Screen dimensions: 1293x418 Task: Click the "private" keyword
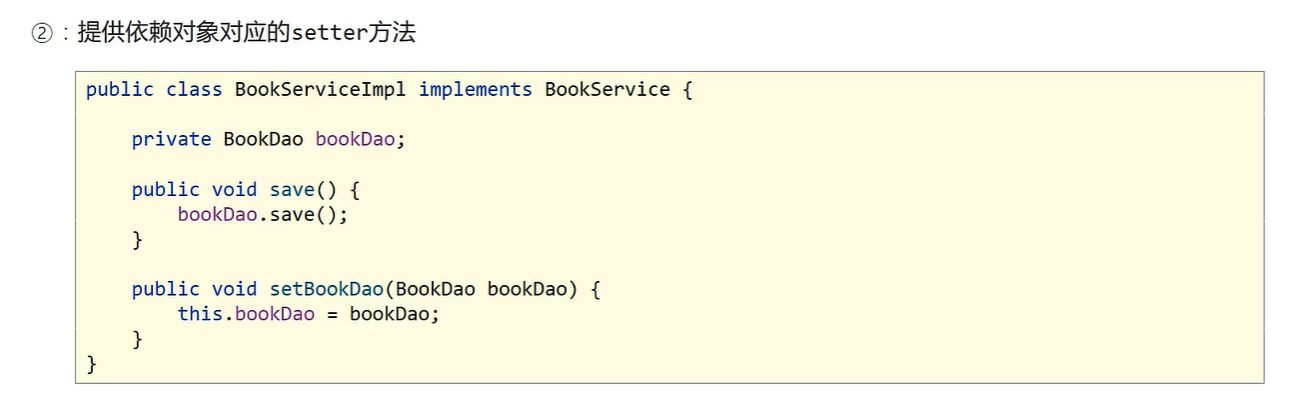click(x=171, y=139)
